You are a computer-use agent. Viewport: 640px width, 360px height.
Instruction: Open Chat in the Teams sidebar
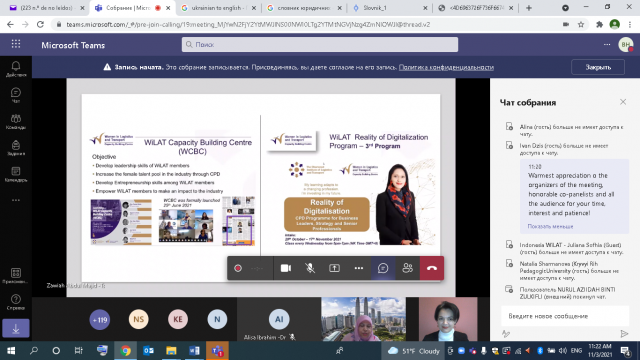[16, 96]
